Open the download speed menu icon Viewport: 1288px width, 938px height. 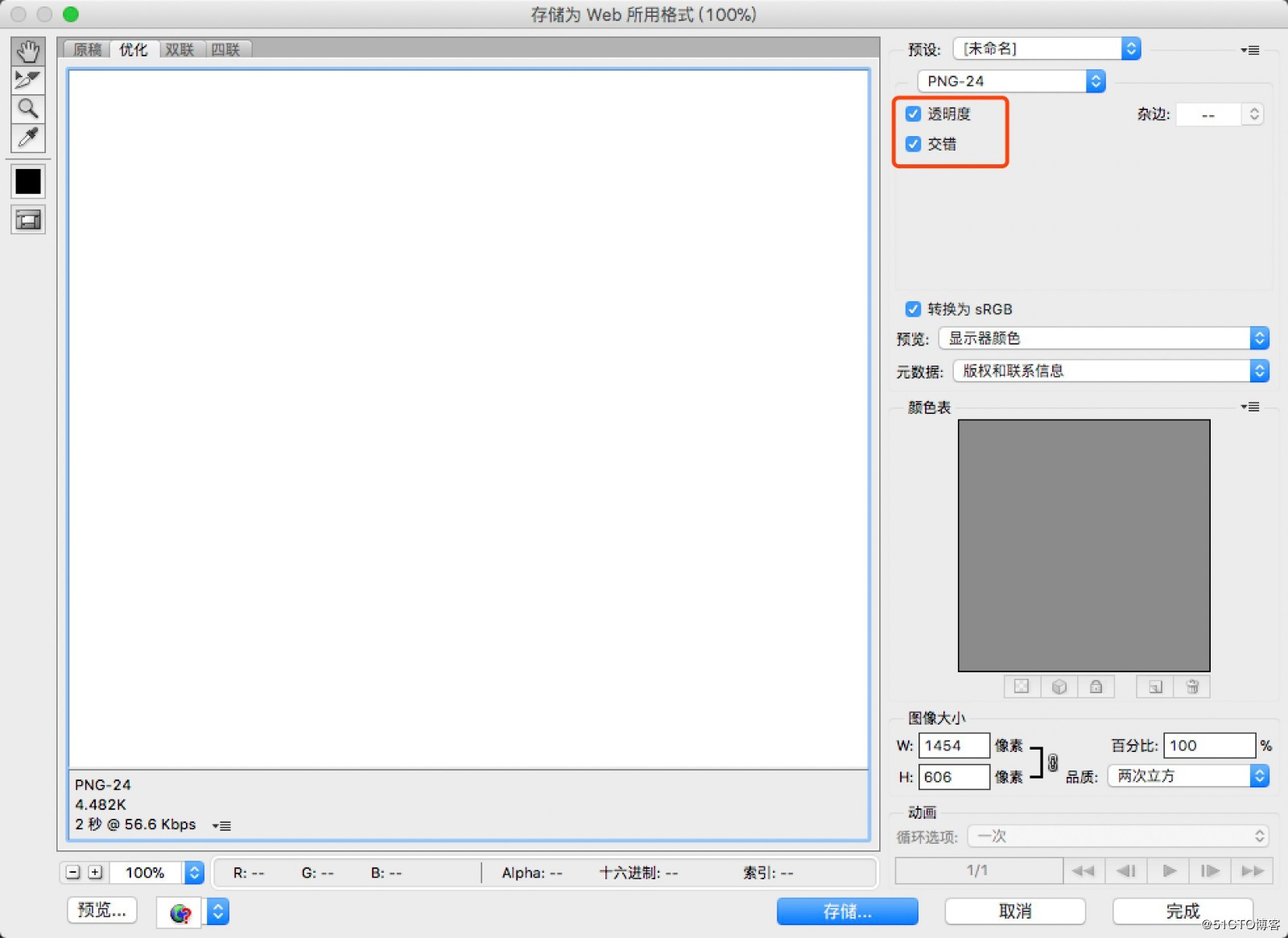[221, 826]
